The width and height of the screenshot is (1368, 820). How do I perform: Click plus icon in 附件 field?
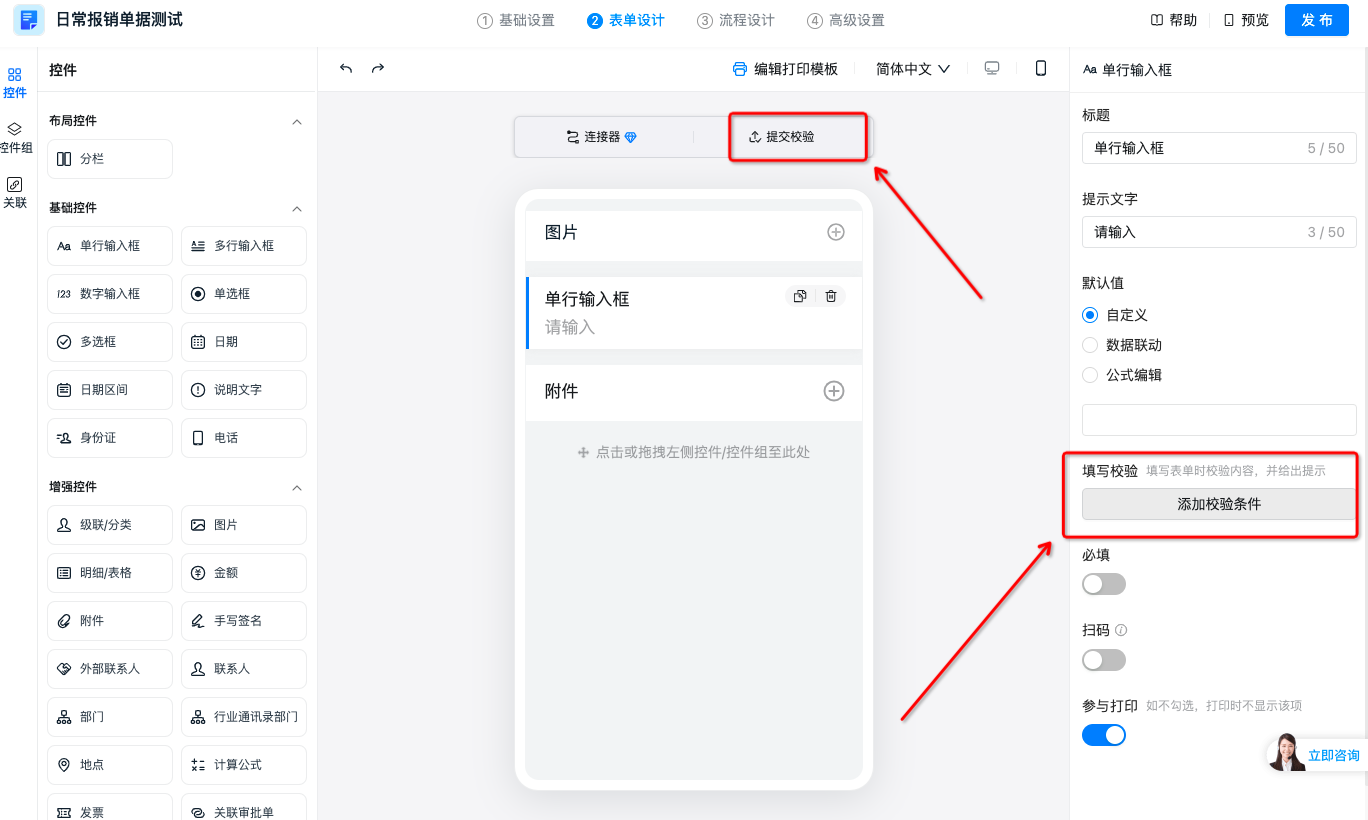(x=834, y=391)
